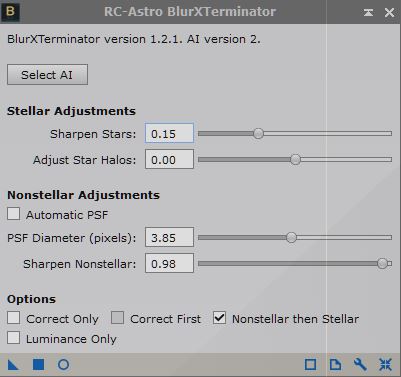
Task: Click the Sharpen Stars value field 0.15
Action: coord(169,134)
